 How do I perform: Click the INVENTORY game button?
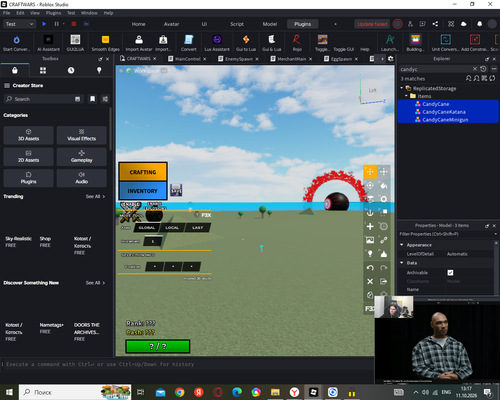143,191
